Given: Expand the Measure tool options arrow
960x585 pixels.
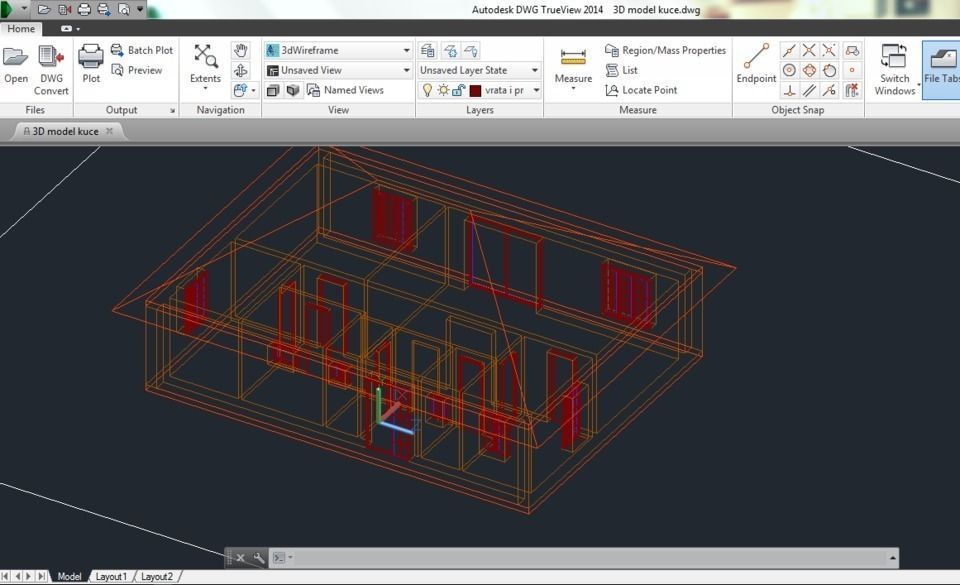Looking at the screenshot, I should 573,89.
